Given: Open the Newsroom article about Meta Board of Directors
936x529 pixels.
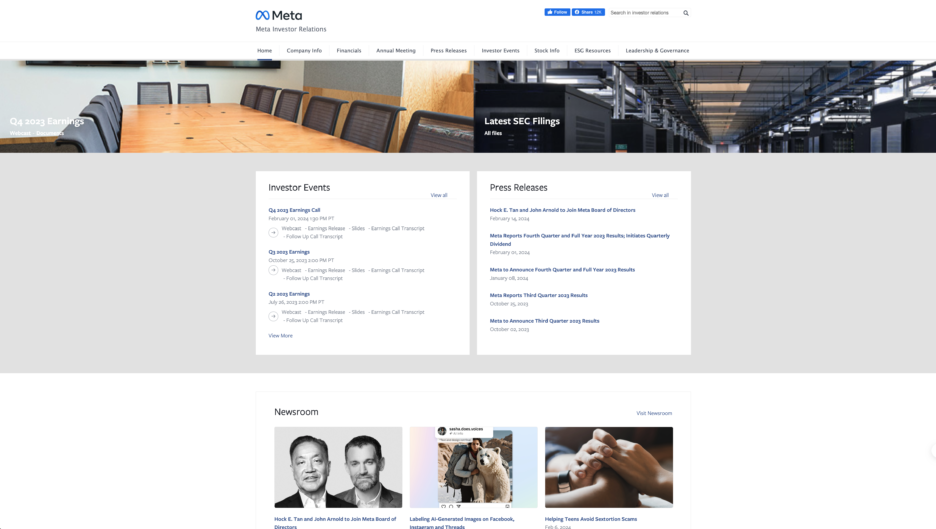Looking at the screenshot, I should (335, 522).
